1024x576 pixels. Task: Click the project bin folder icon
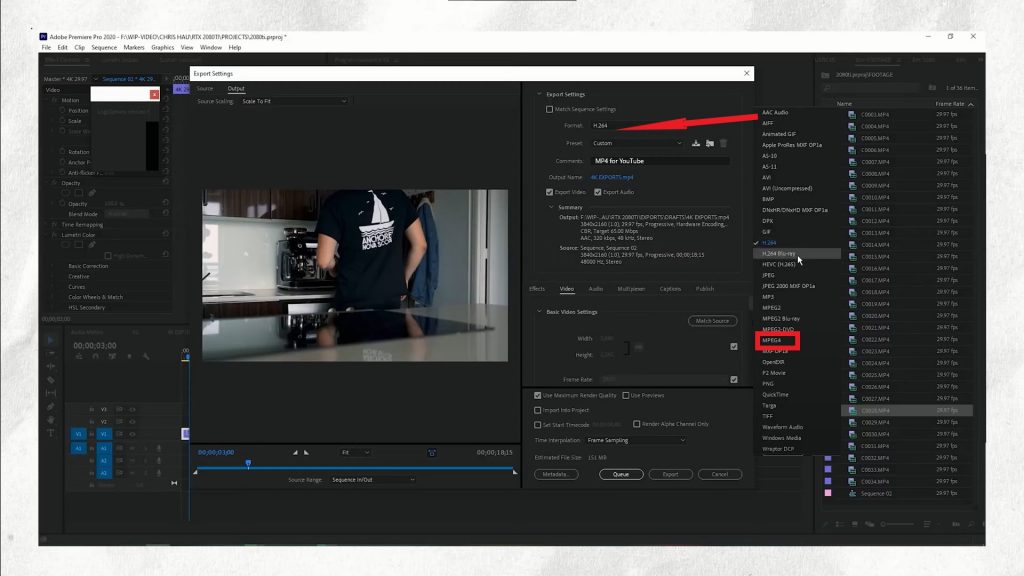coord(825,74)
